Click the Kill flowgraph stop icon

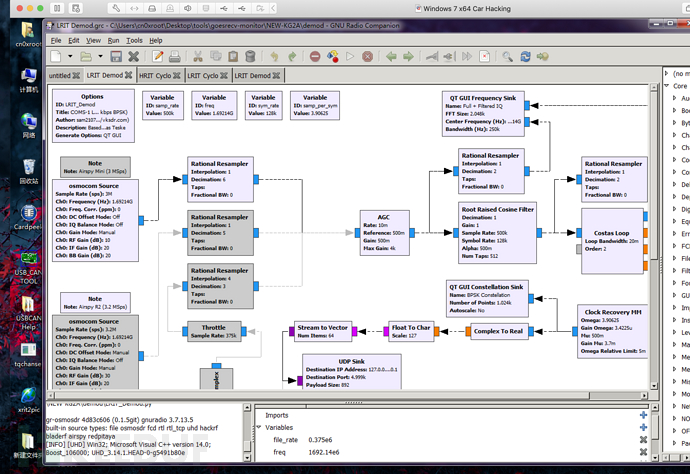pyautogui.click(x=367, y=57)
